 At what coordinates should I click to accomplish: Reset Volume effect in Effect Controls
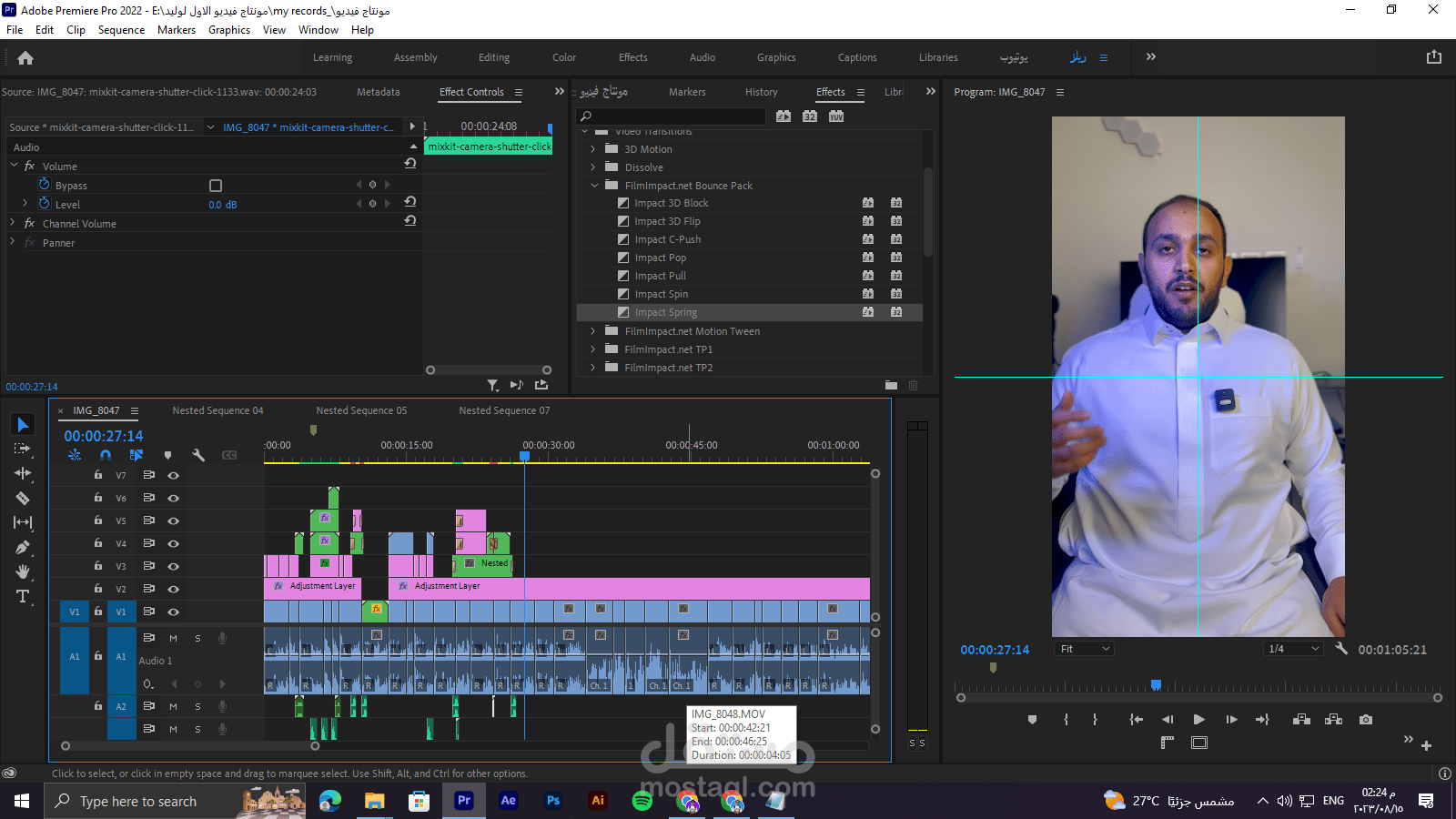coord(410,164)
